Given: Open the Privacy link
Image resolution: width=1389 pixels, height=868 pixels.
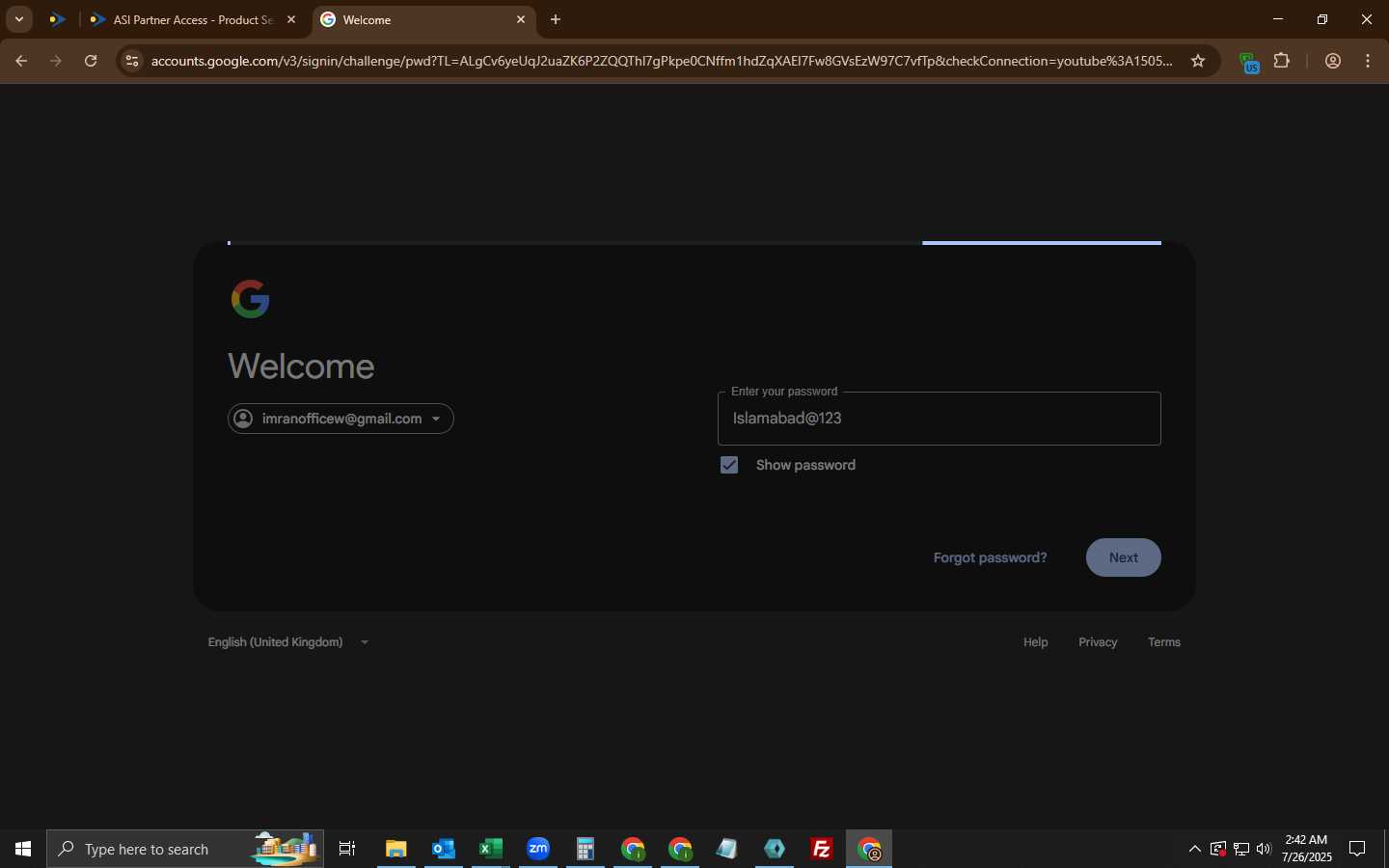Looking at the screenshot, I should (x=1098, y=642).
